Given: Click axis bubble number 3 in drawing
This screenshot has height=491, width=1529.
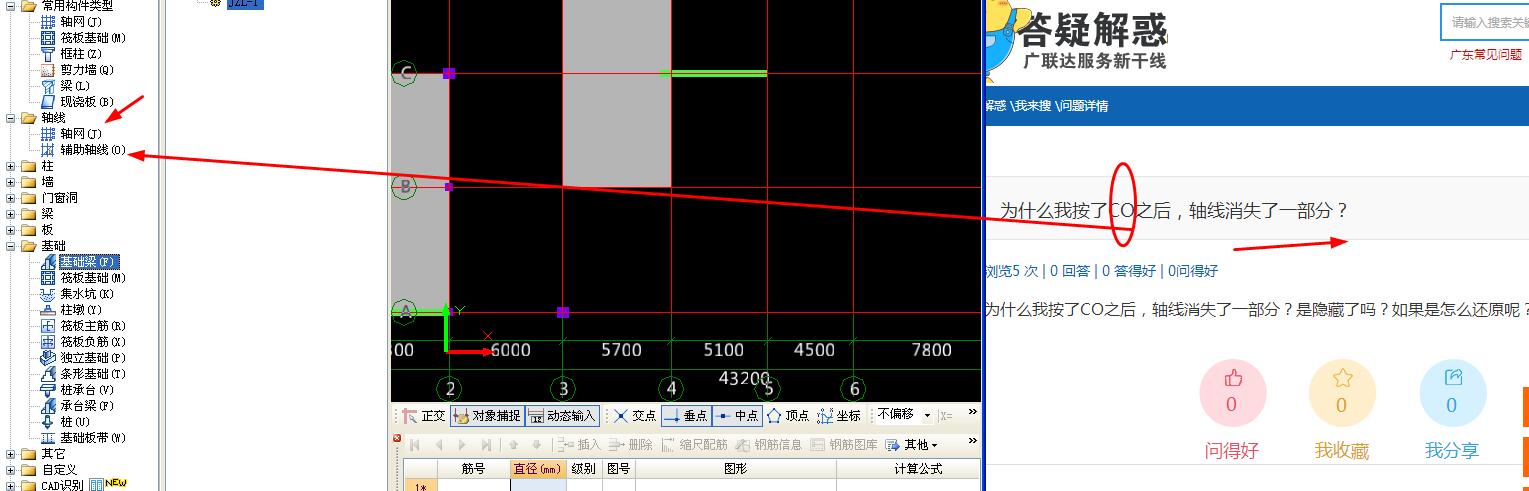Looking at the screenshot, I should point(563,389).
